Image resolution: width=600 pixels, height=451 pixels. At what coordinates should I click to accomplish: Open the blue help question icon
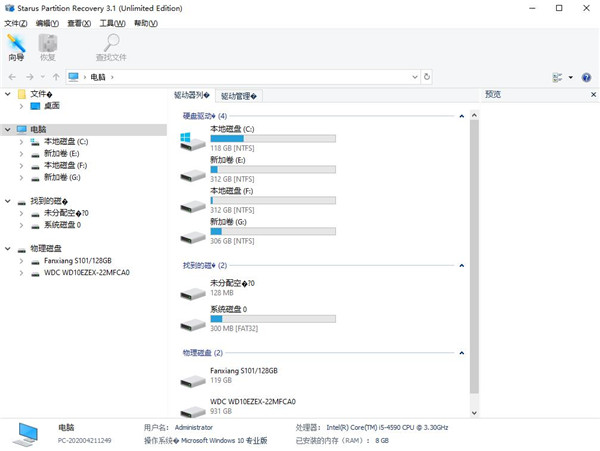(586, 77)
